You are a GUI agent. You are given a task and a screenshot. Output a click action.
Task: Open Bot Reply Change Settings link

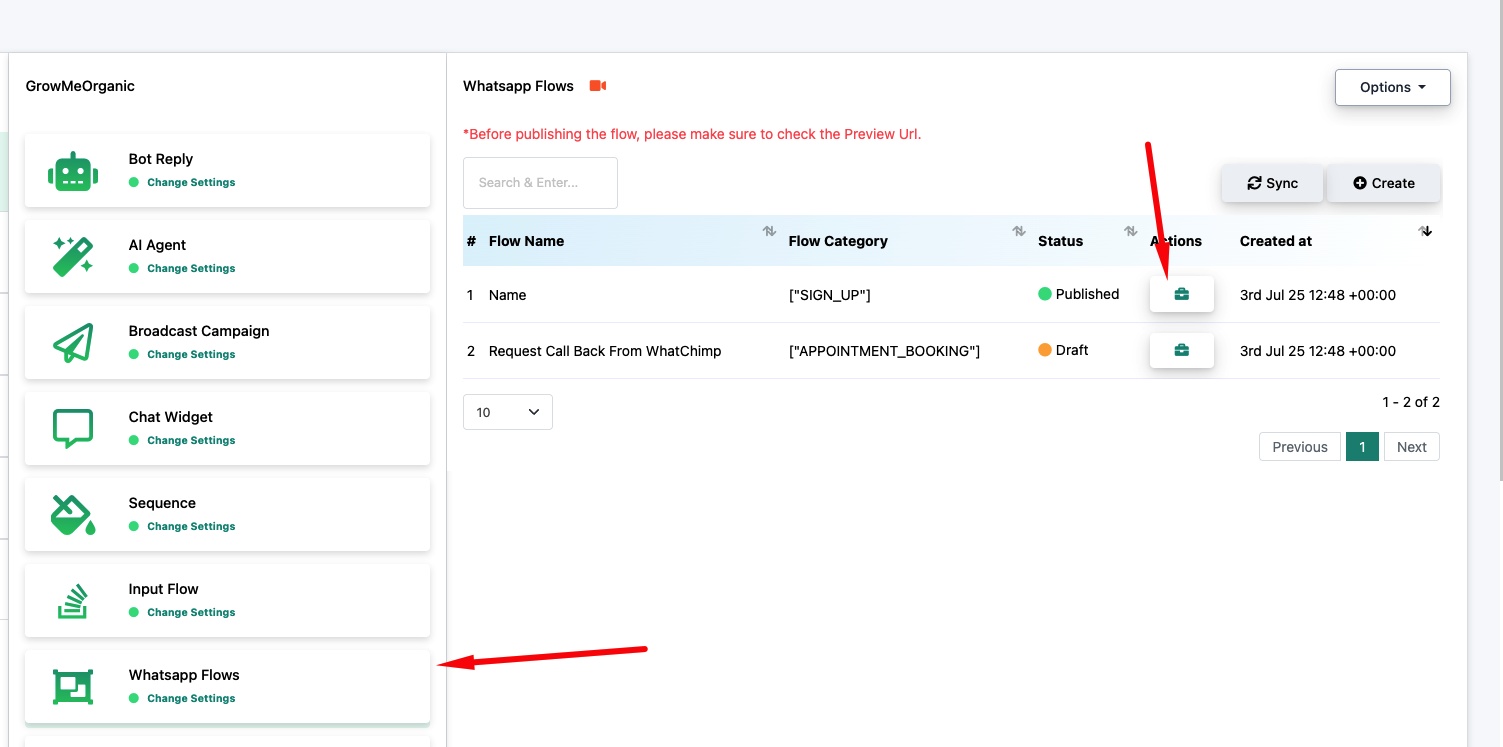tap(191, 183)
